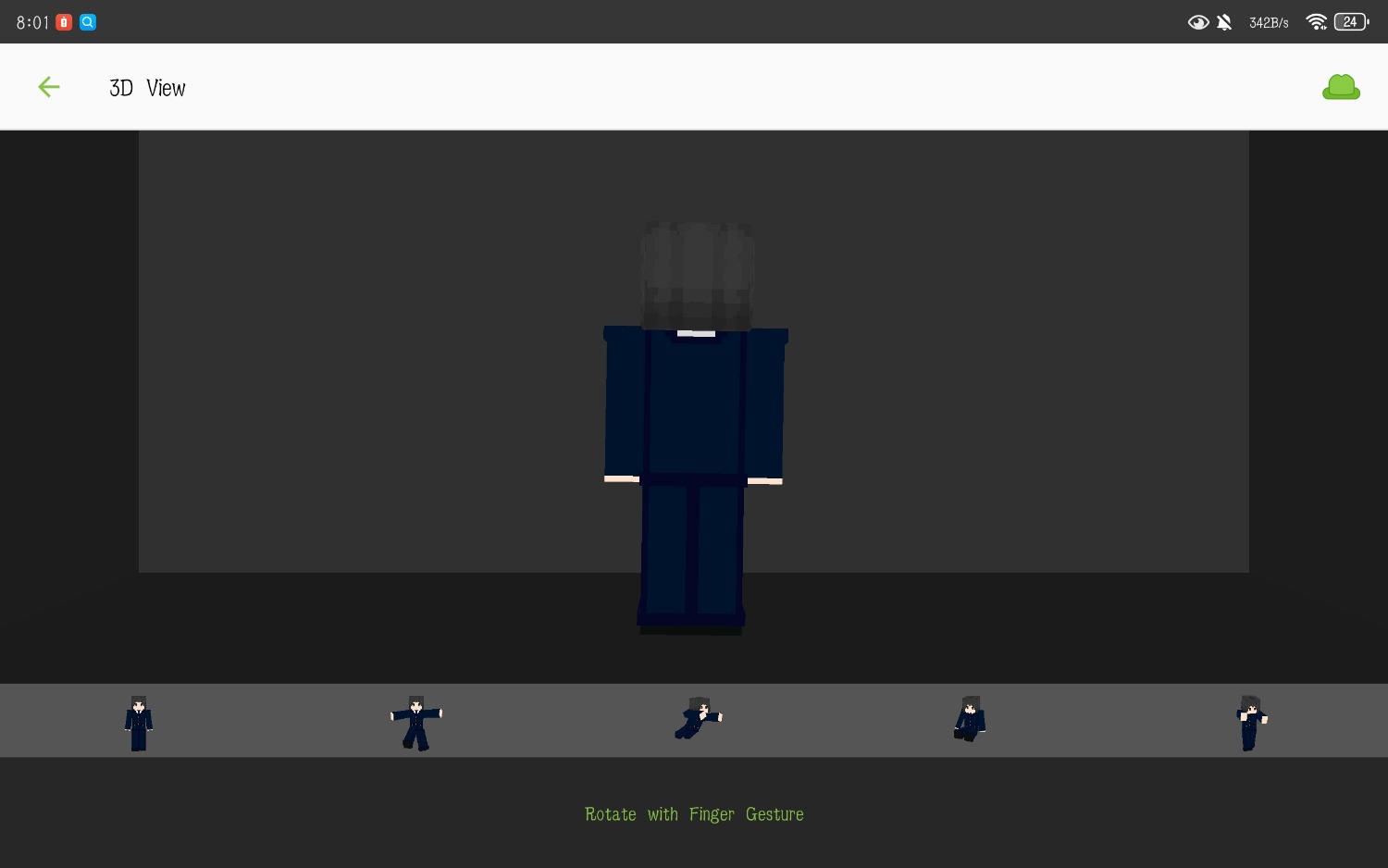1388x868 pixels.
Task: Tap the muted bell status icon
Action: (1224, 22)
